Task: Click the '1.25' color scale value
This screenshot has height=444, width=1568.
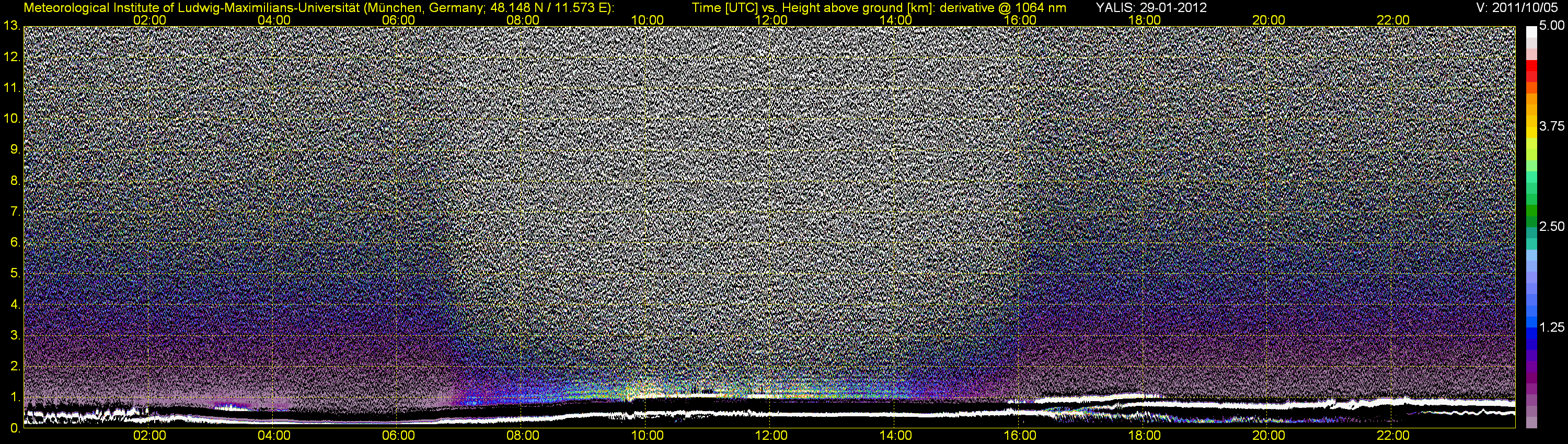Action: tap(1552, 327)
